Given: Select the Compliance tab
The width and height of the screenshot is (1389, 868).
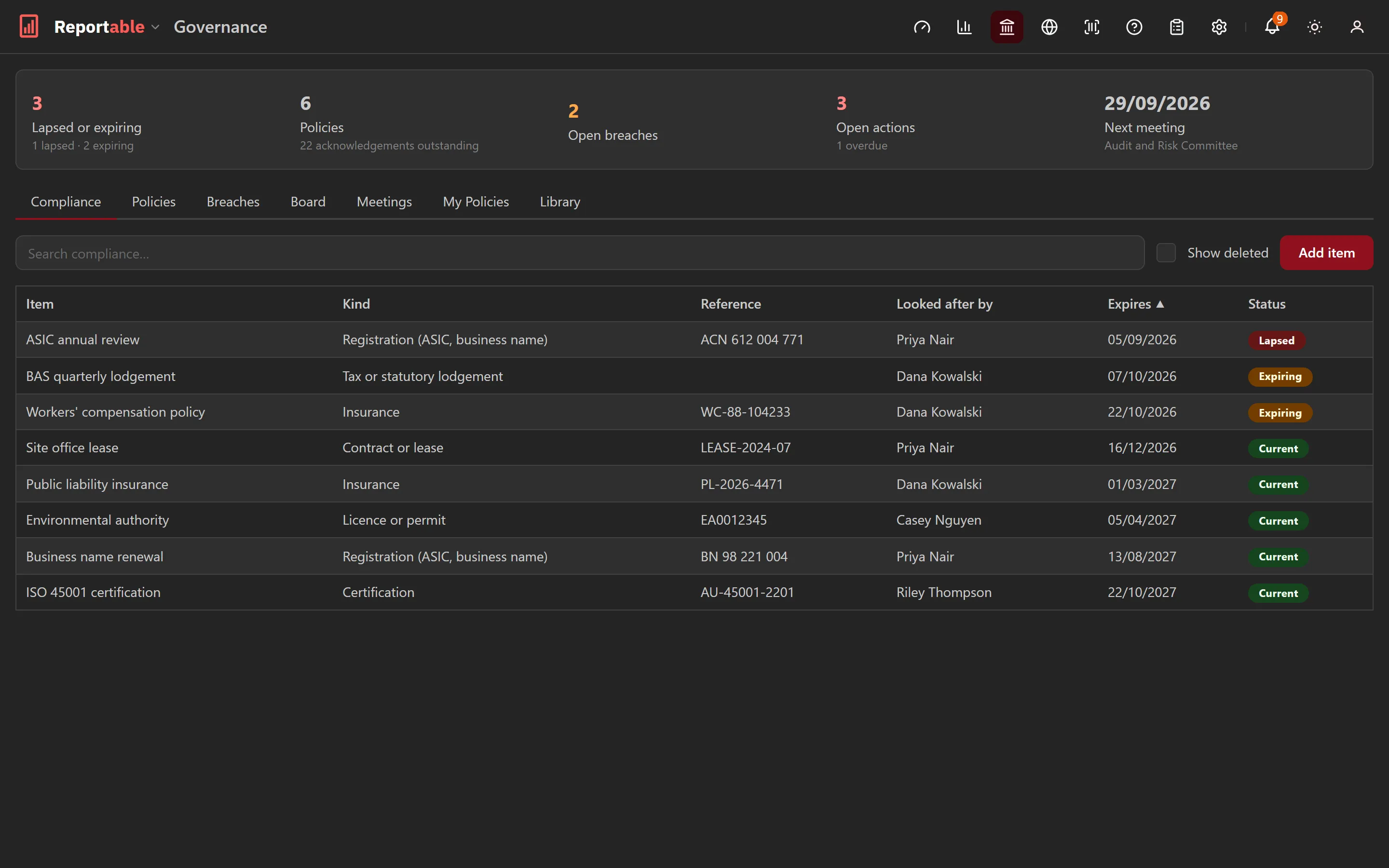Looking at the screenshot, I should pos(66,202).
